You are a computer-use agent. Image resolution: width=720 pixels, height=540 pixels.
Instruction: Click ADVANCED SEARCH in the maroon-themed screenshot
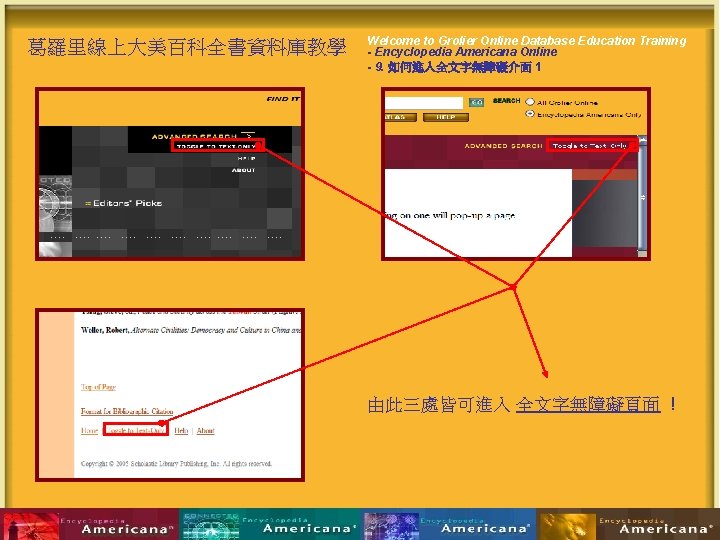pyautogui.click(x=503, y=146)
